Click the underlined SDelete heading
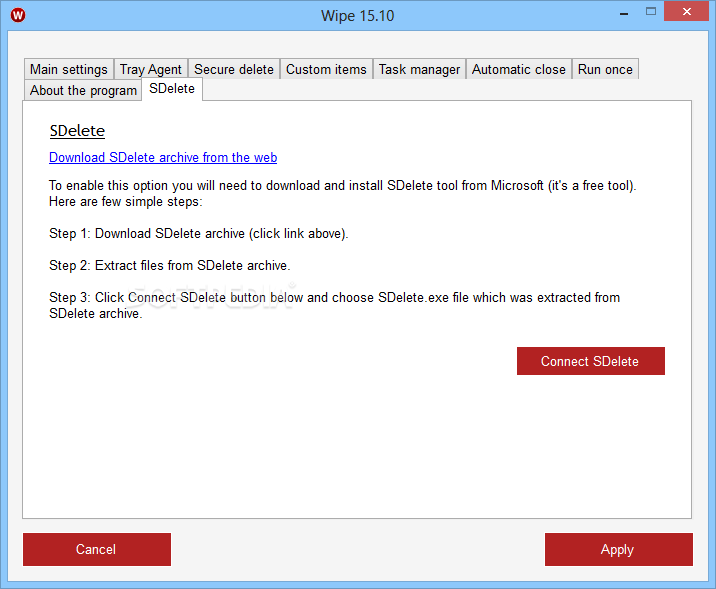Screen dimensions: 716x589 [x=77, y=131]
